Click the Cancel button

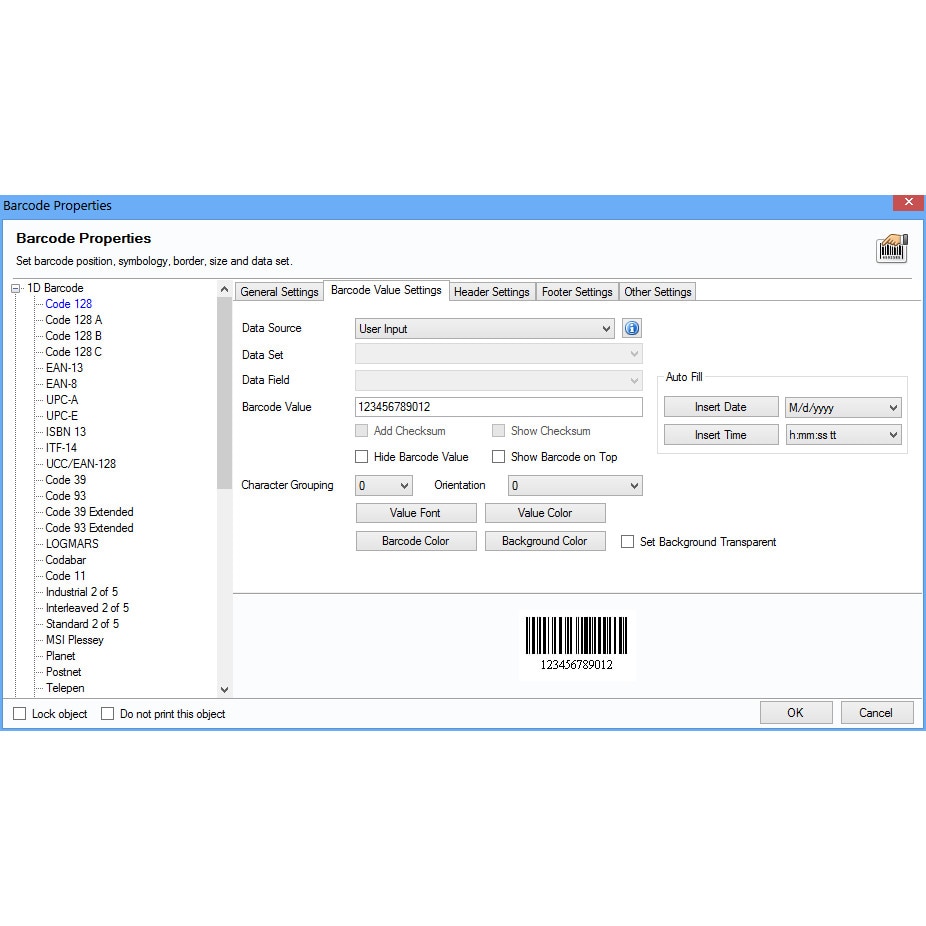876,712
